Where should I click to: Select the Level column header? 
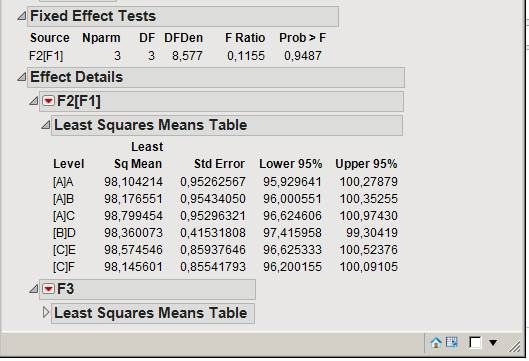68,164
